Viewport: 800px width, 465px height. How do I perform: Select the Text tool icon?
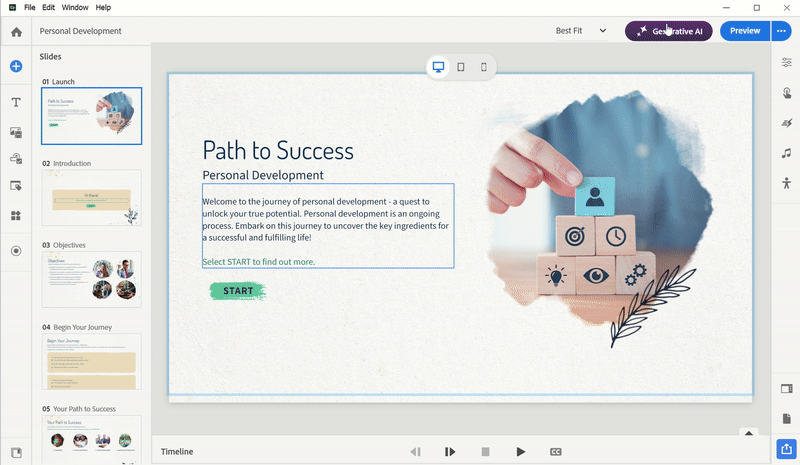(x=16, y=102)
